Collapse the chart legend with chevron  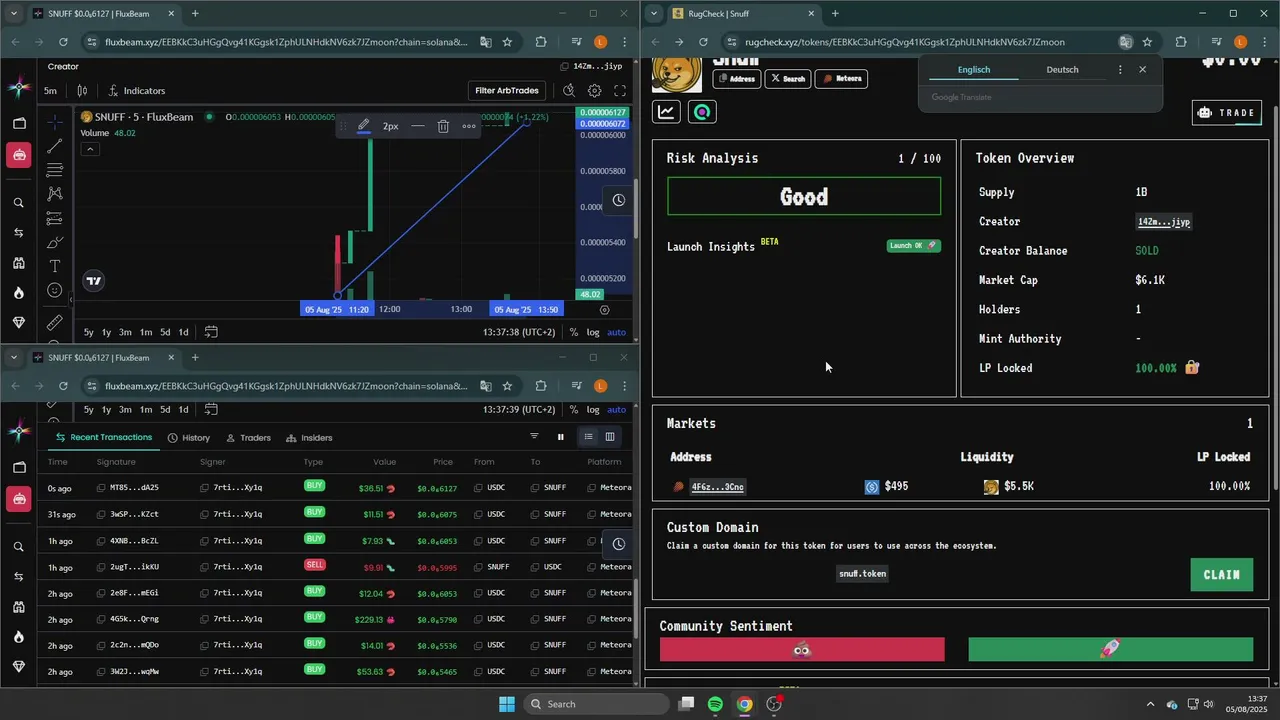[x=90, y=149]
